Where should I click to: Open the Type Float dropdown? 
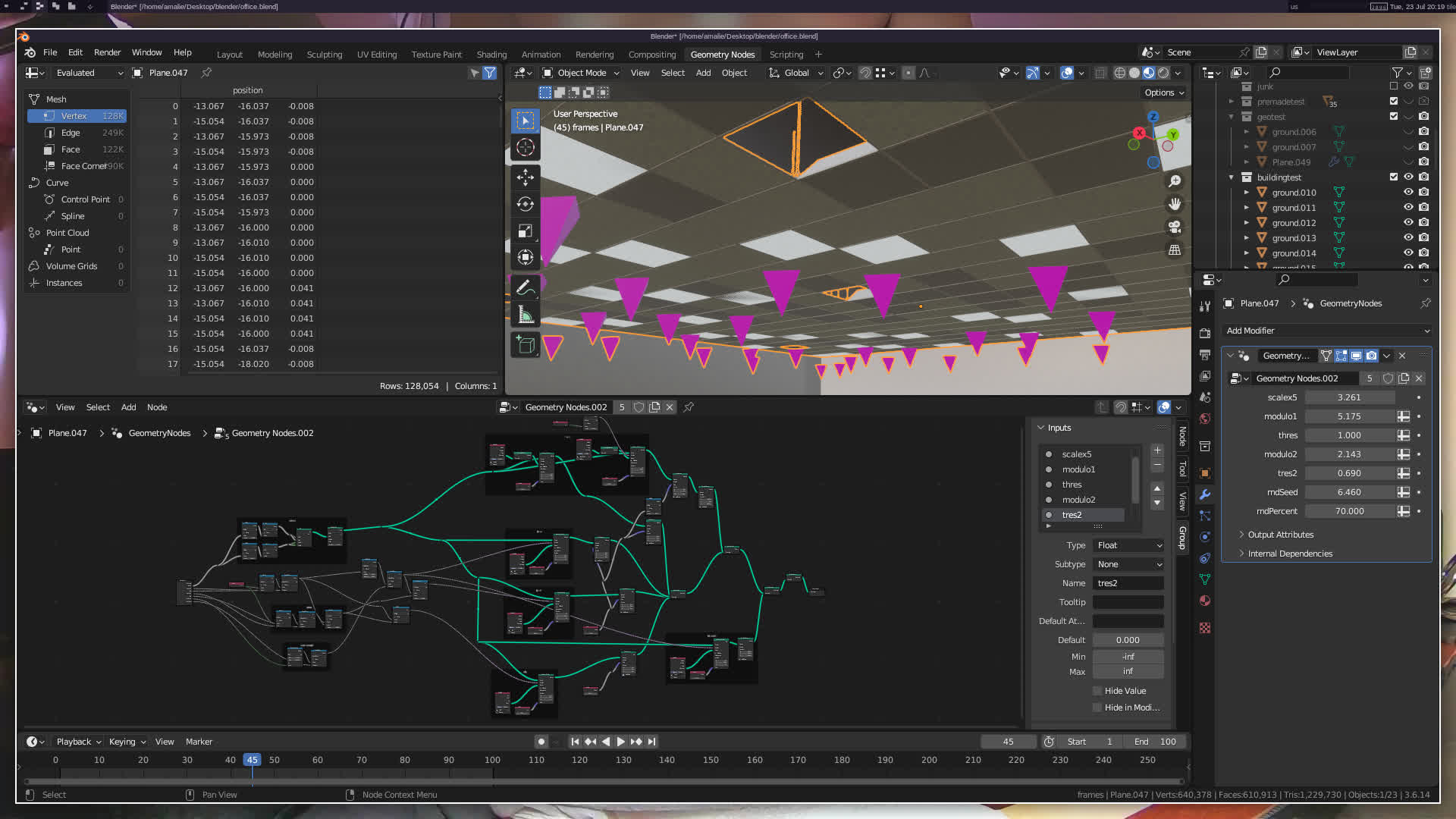tap(1128, 545)
